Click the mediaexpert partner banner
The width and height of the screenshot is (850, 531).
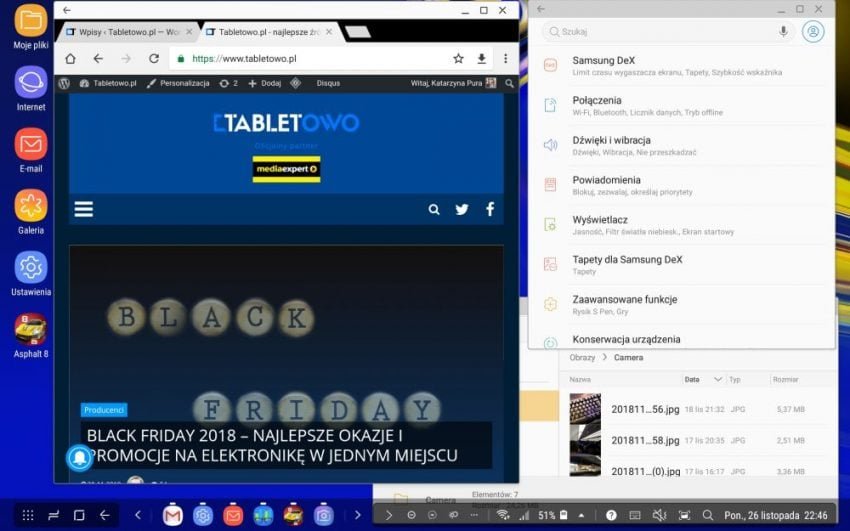pyautogui.click(x=286, y=169)
